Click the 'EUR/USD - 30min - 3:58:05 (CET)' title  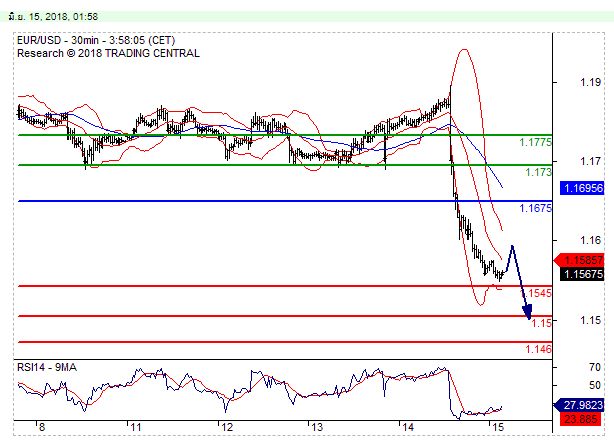tap(96, 40)
